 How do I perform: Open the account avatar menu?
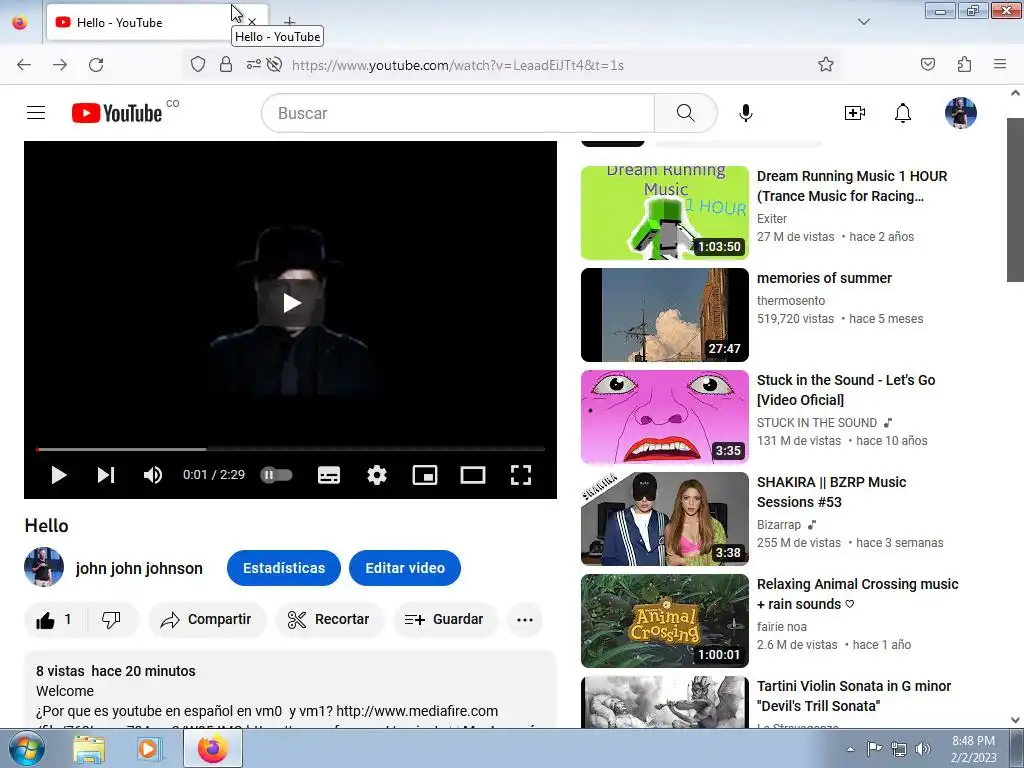click(x=961, y=113)
